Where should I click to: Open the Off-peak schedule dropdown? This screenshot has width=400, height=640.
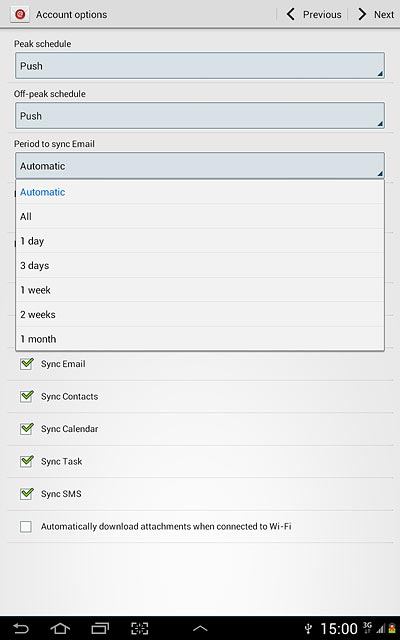point(200,116)
